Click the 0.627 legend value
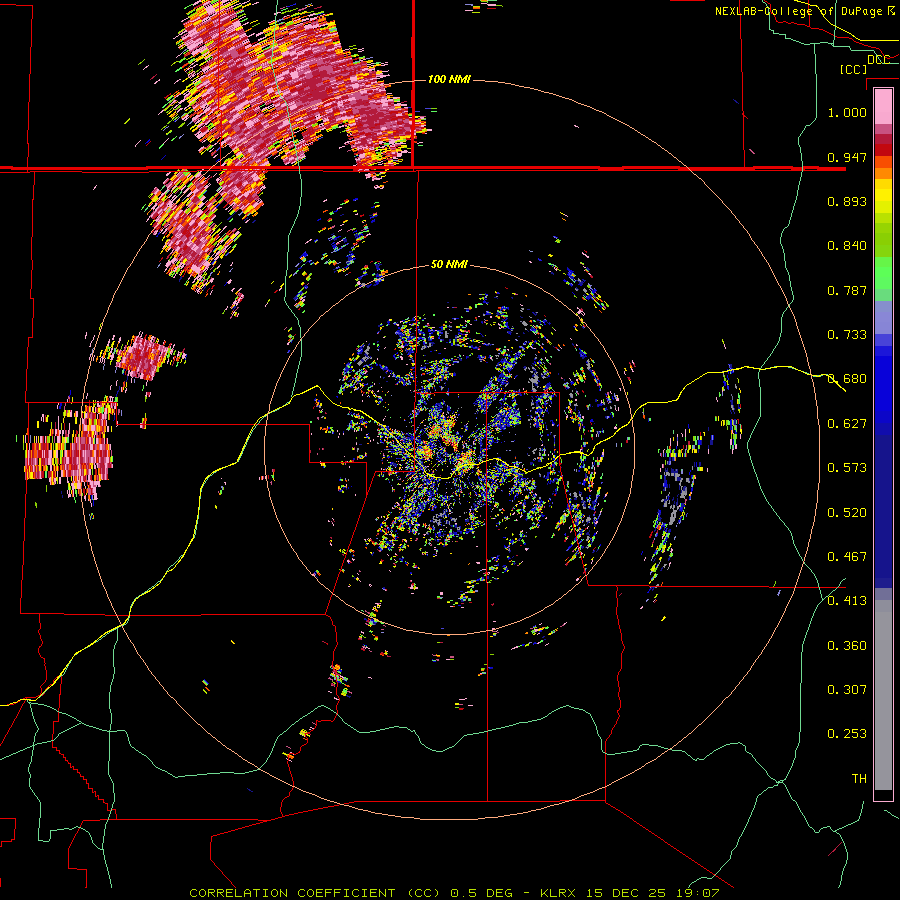Image resolution: width=900 pixels, height=900 pixels. 847,424
